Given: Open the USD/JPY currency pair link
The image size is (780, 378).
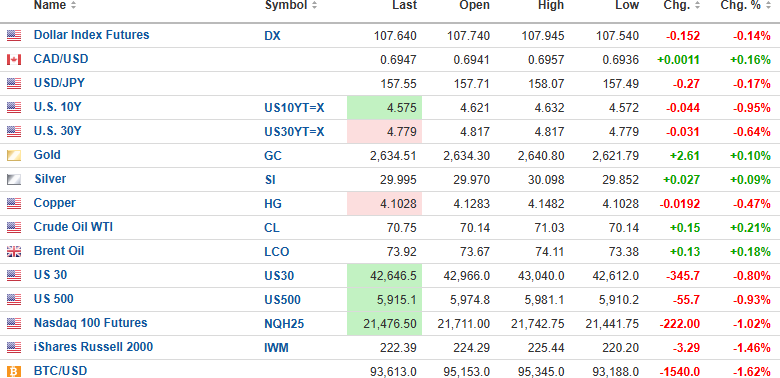Looking at the screenshot, I should [59, 83].
